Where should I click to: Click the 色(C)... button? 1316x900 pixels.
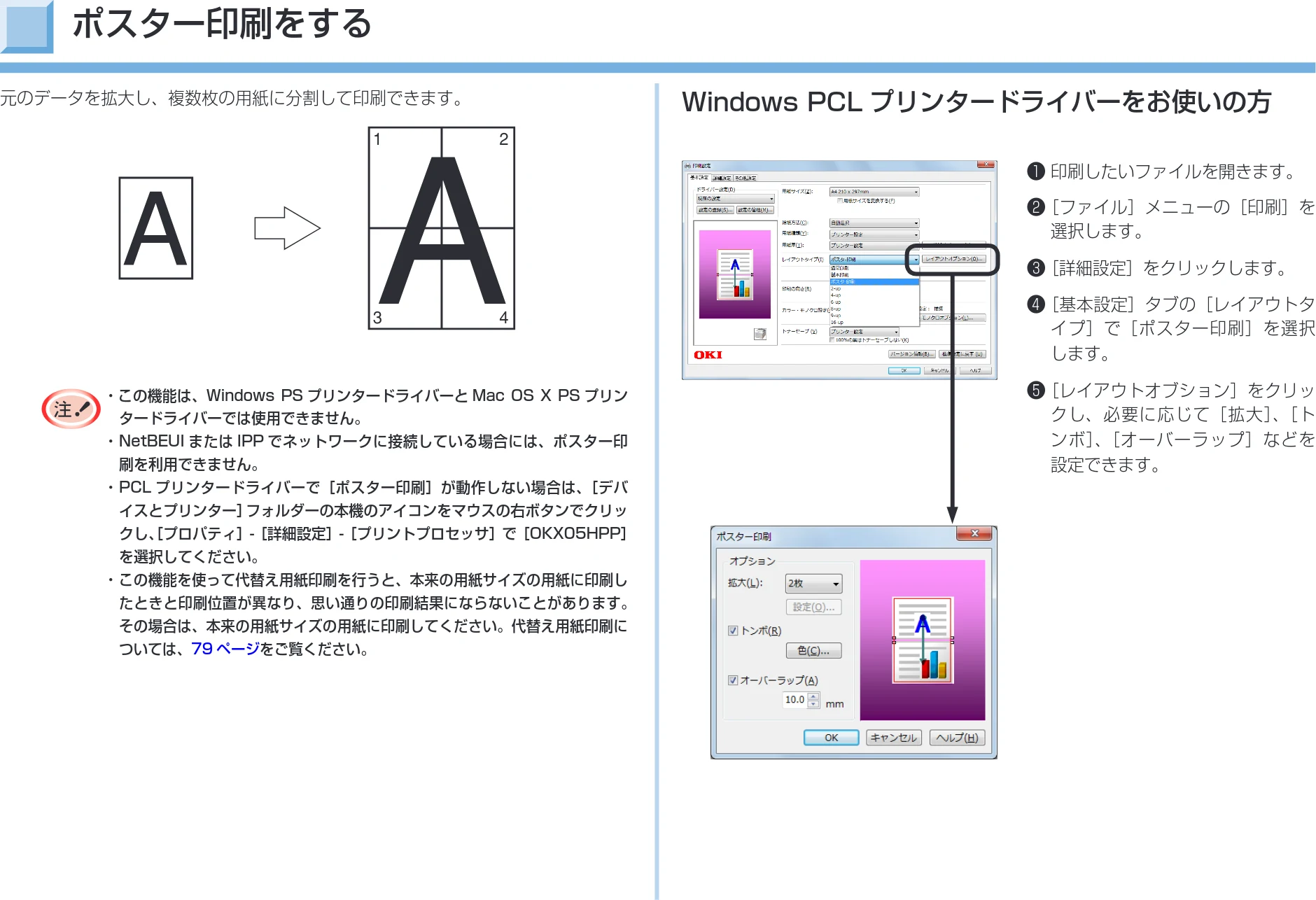point(813,651)
